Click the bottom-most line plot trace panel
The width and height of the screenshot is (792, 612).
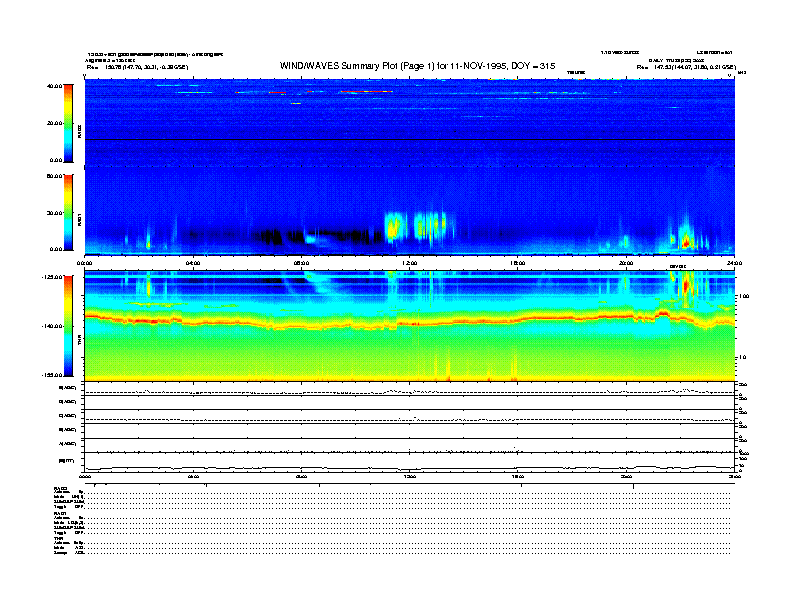409,463
